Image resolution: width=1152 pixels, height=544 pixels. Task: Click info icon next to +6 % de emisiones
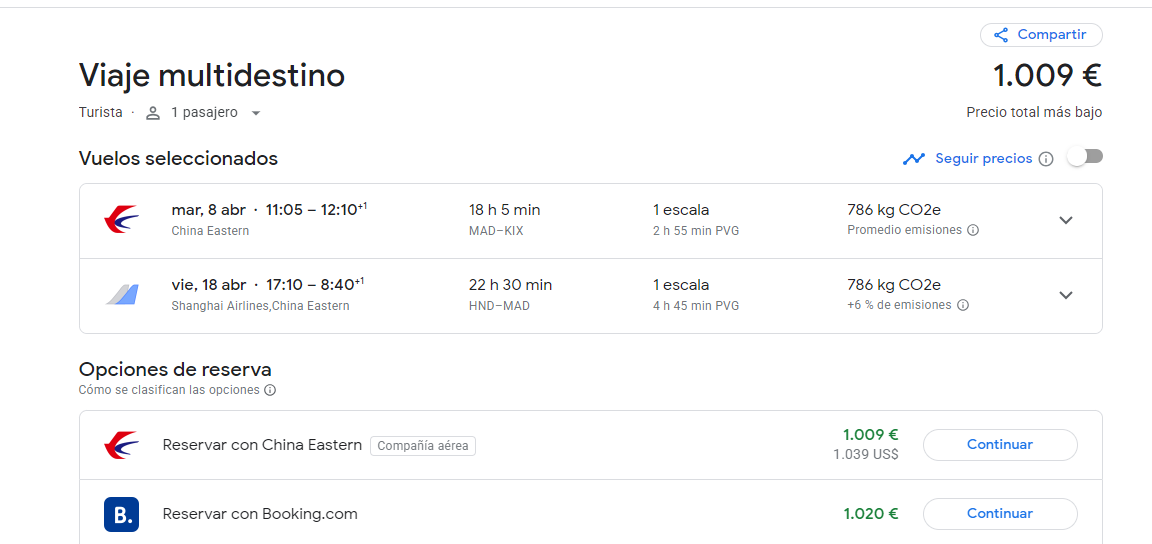click(x=962, y=305)
